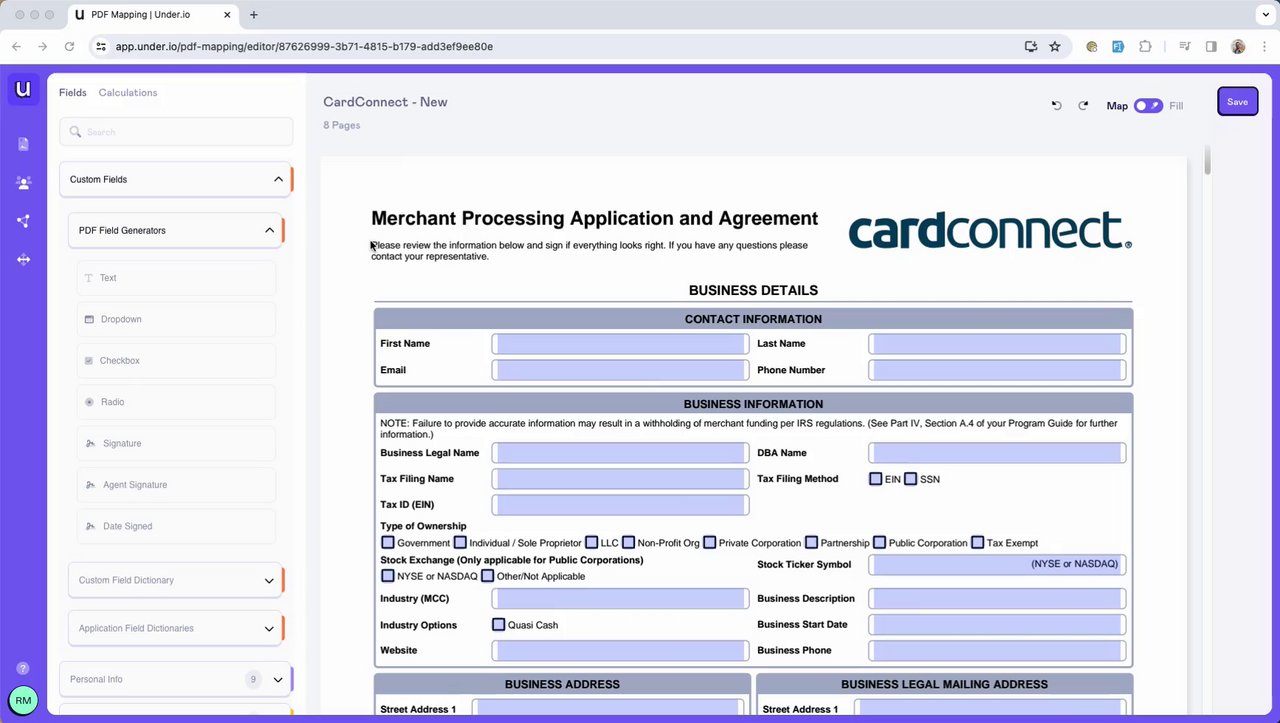Check the Private Corporation box
This screenshot has height=723, width=1280.
point(709,542)
